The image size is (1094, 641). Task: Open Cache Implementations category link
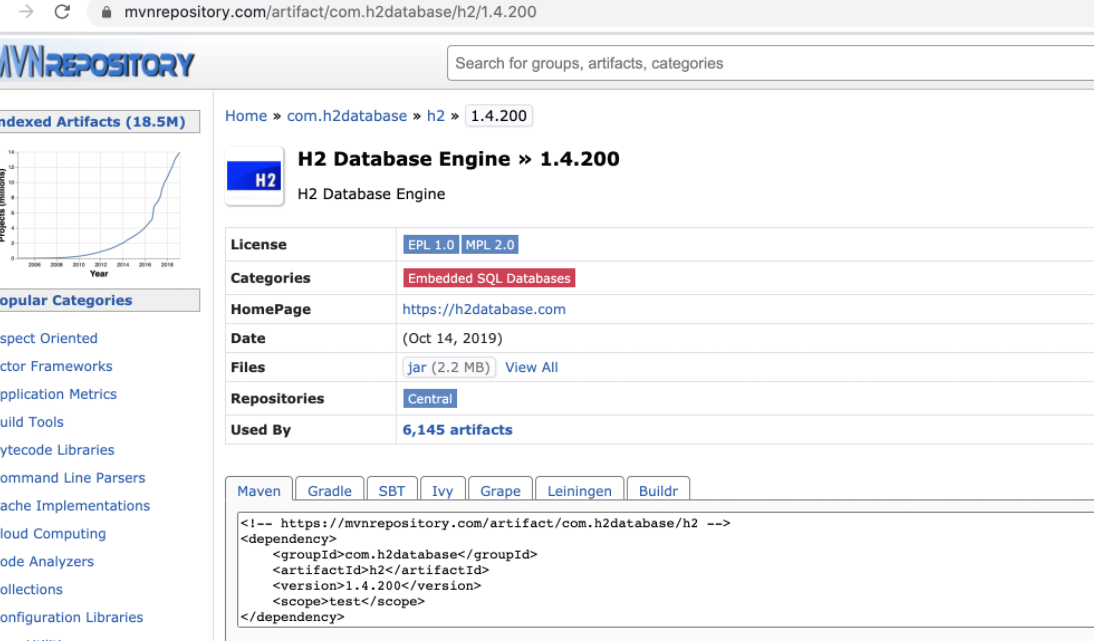click(x=75, y=506)
